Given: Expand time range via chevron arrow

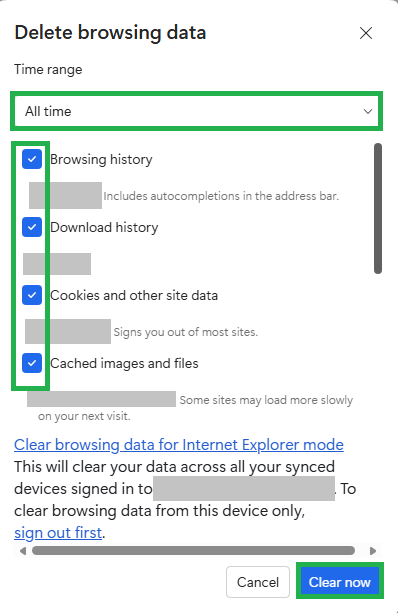Looking at the screenshot, I should click(368, 111).
